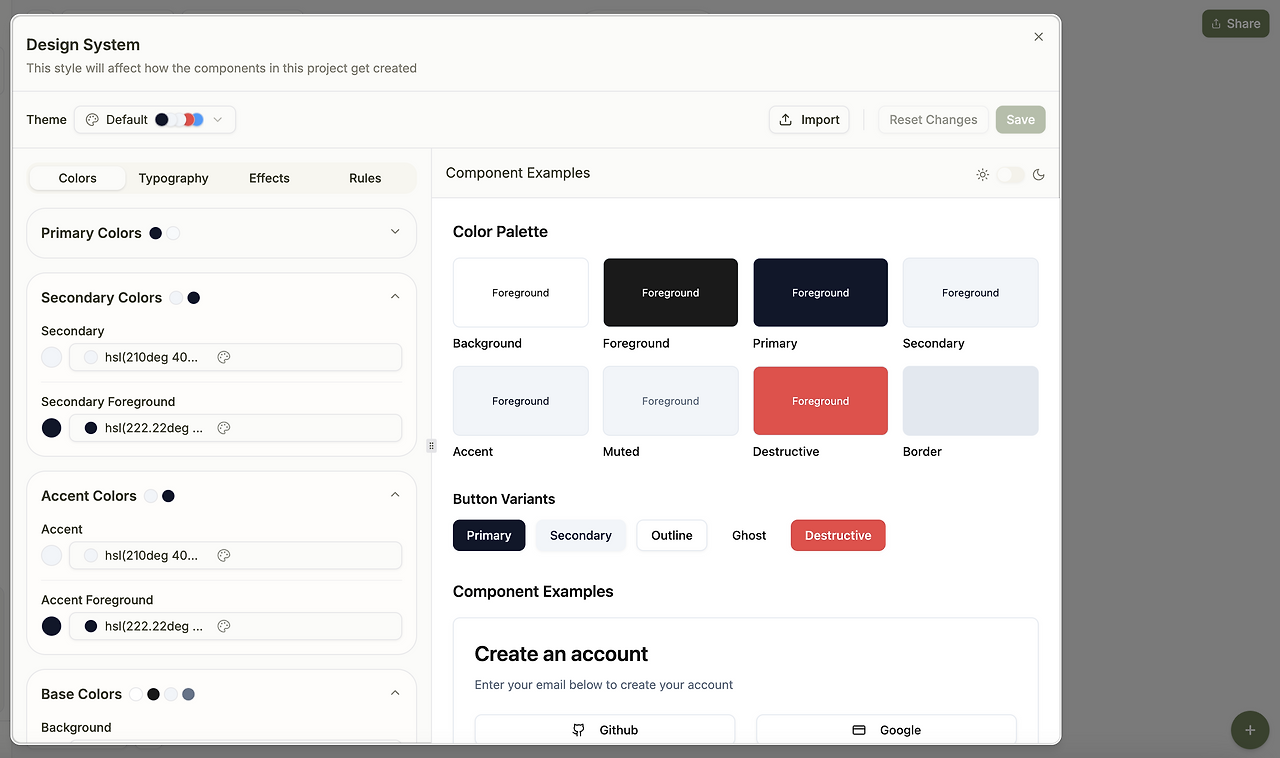Click the "This style will affect" subtitle
This screenshot has height=758, width=1280.
tap(221, 68)
